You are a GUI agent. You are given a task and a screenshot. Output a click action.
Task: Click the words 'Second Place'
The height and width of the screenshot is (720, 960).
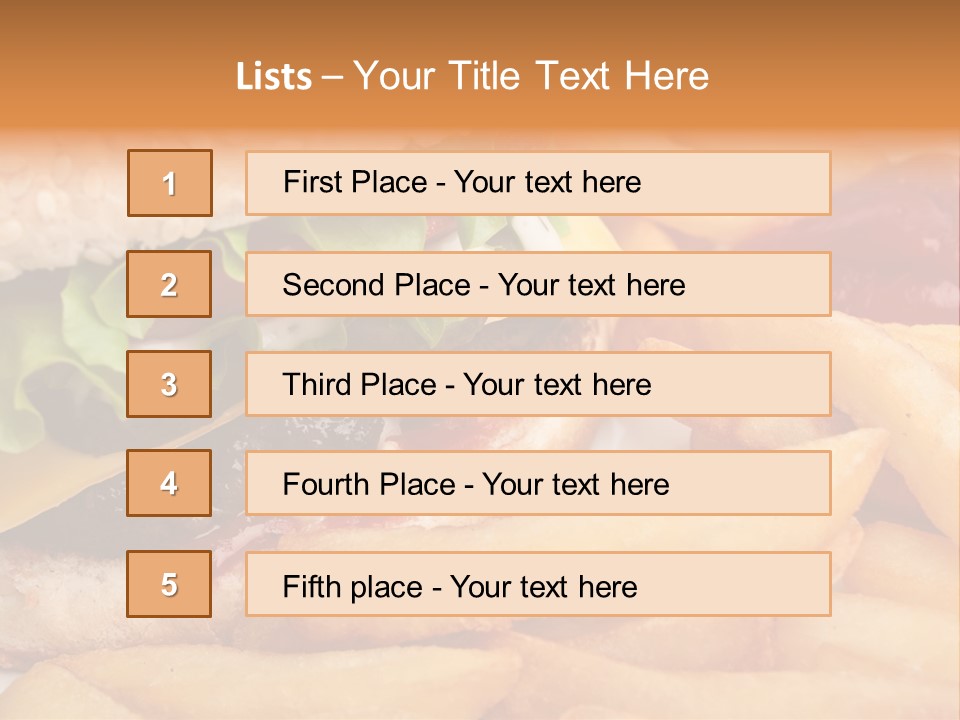click(x=377, y=285)
